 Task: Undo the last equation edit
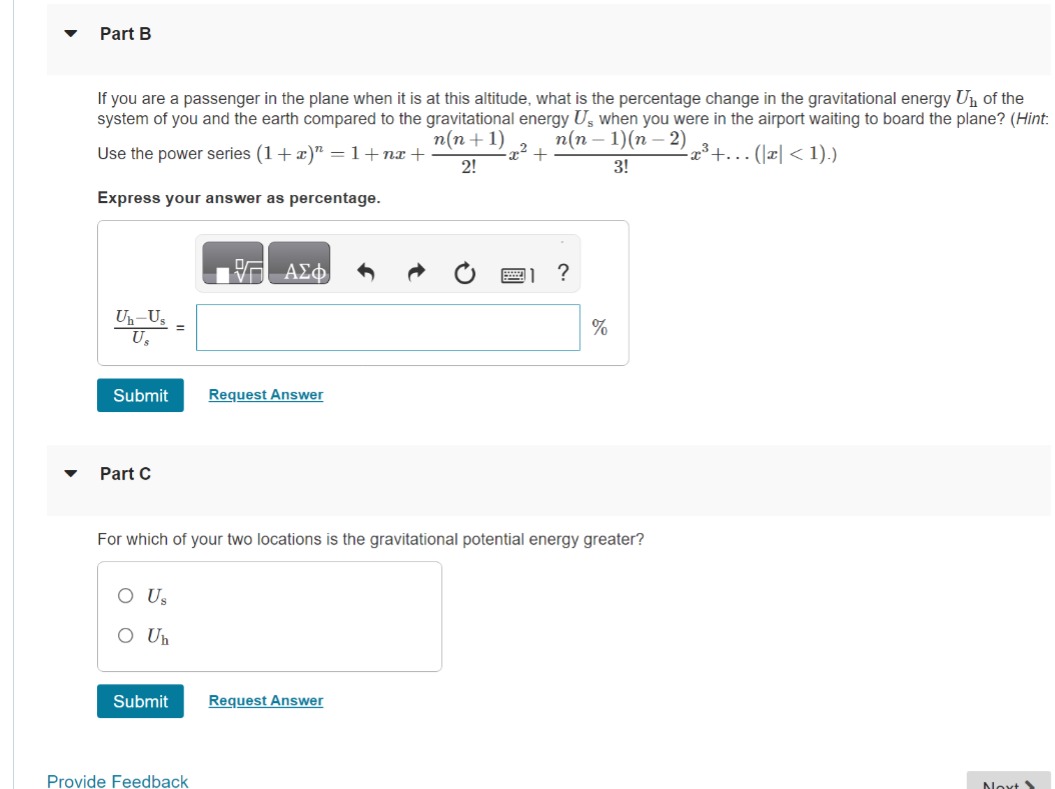click(x=366, y=270)
